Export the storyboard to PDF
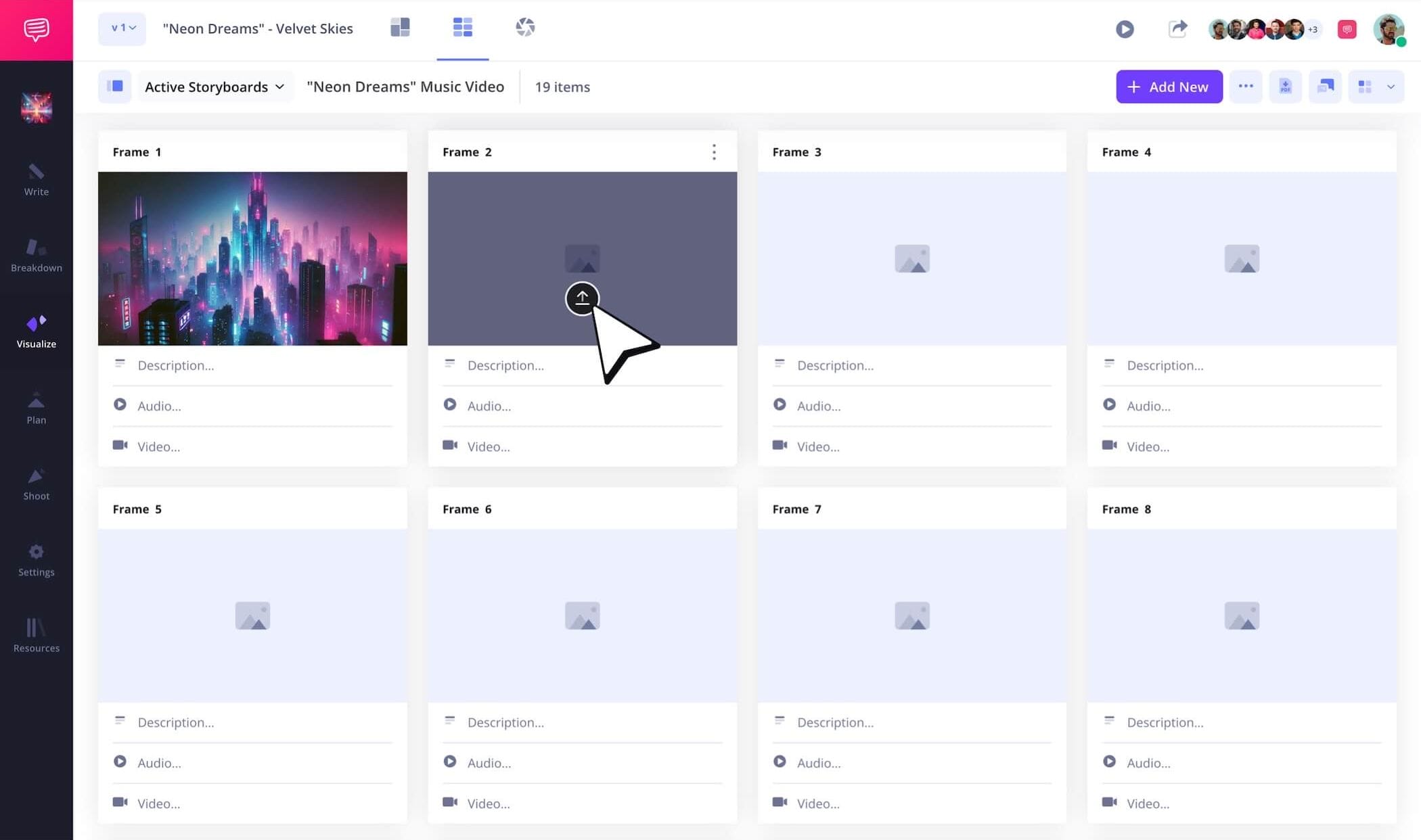 click(1284, 87)
